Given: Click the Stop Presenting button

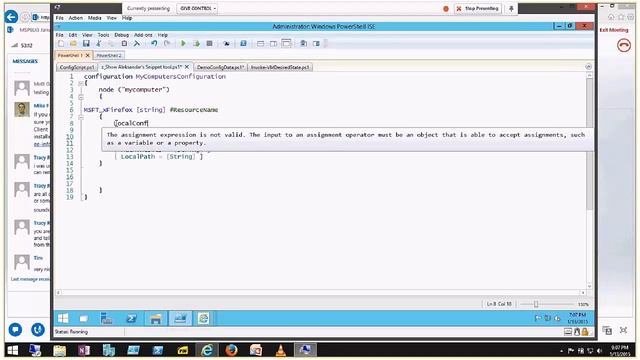Looking at the screenshot, I should [x=478, y=9].
